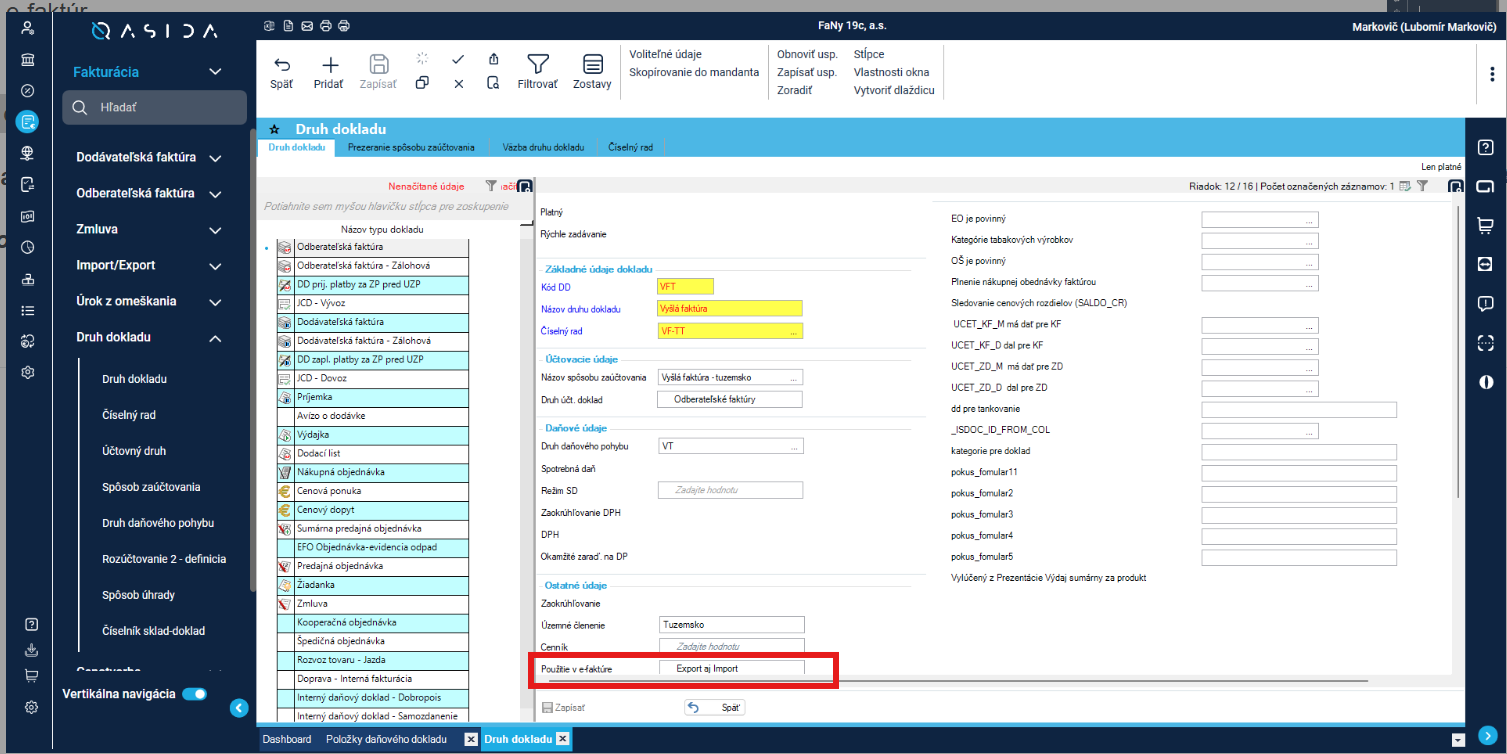Open the globe module in the left rail
1507x754 pixels.
click(28, 153)
